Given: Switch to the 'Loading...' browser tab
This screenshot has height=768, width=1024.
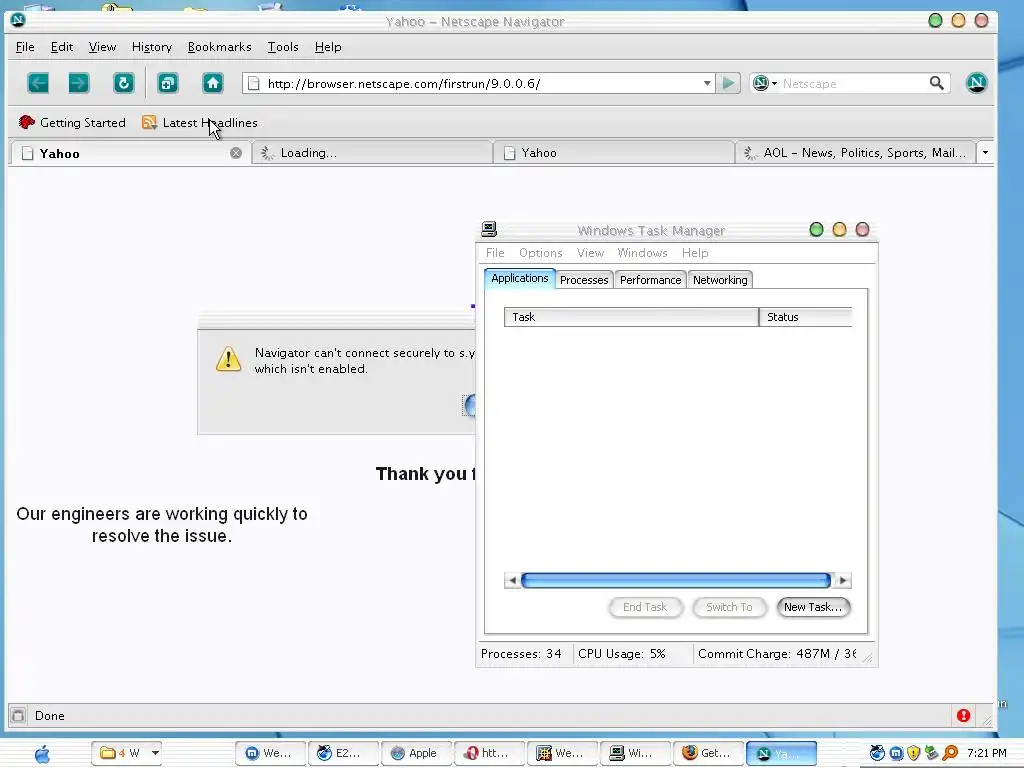Looking at the screenshot, I should (372, 153).
